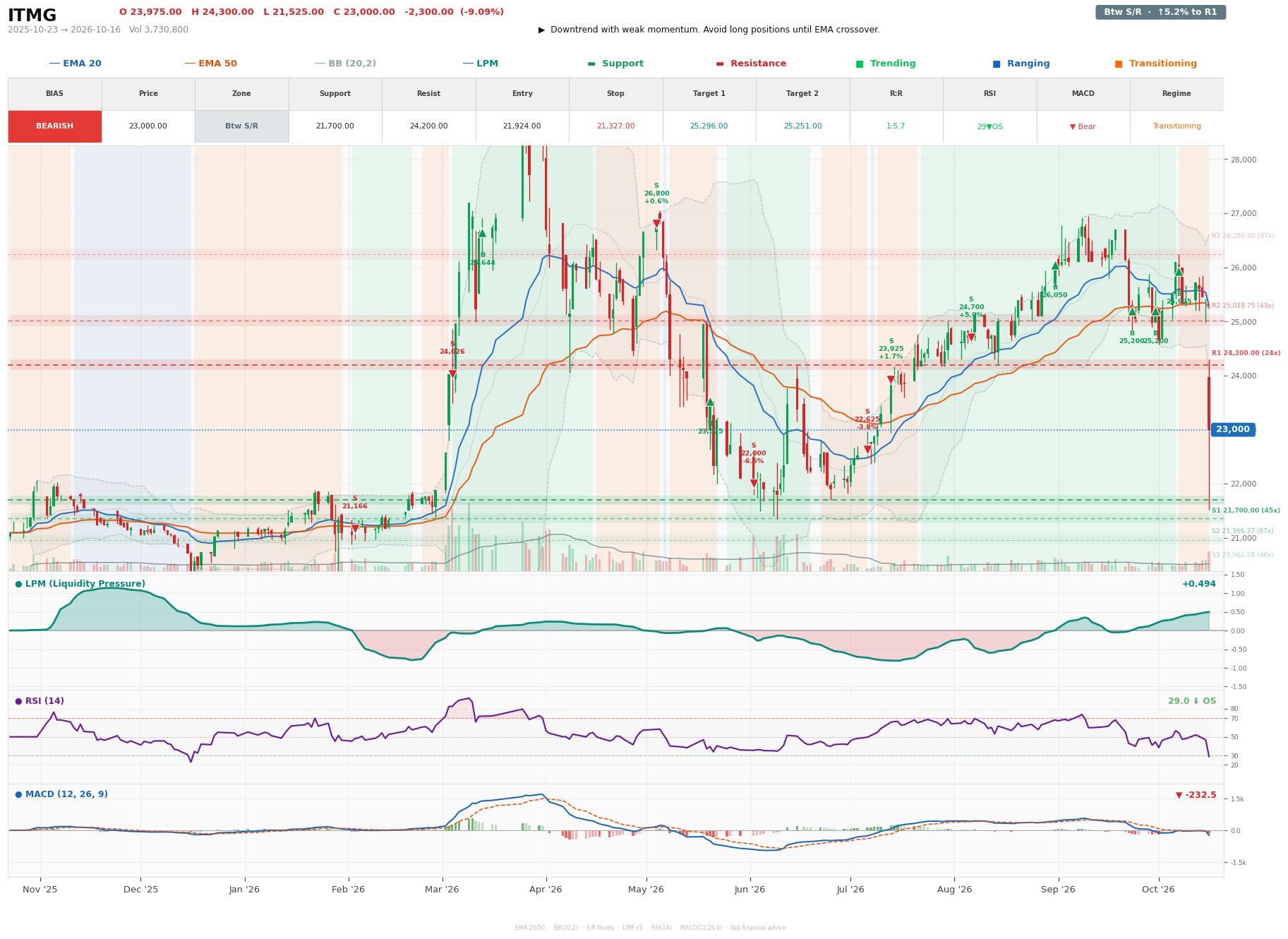This screenshot has width=1288, height=939.
Task: Click the red BEARISH bias cell
Action: [54, 126]
